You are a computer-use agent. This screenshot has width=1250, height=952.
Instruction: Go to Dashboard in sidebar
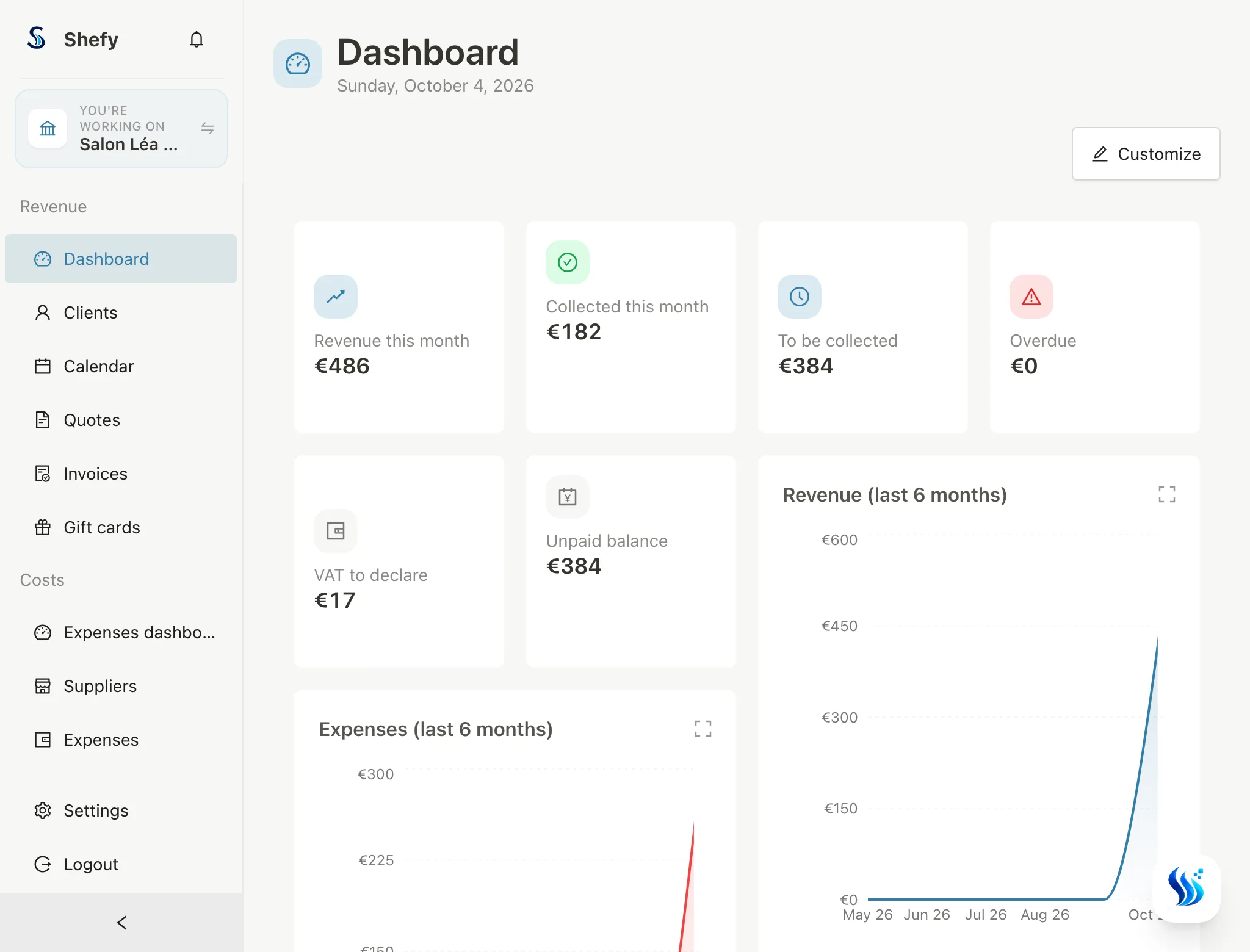pos(121,259)
